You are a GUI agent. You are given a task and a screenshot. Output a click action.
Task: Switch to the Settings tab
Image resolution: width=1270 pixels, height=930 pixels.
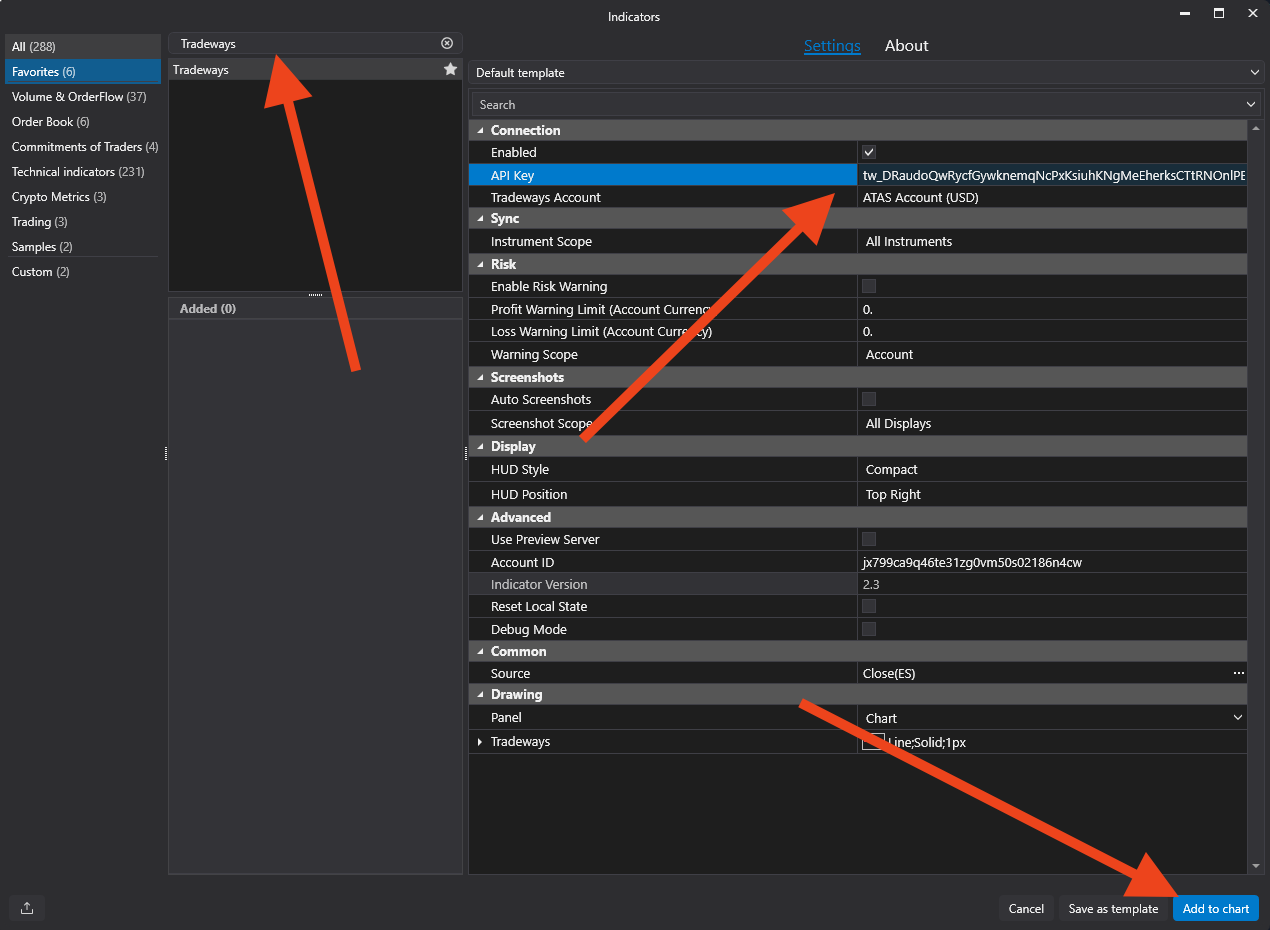pos(832,46)
